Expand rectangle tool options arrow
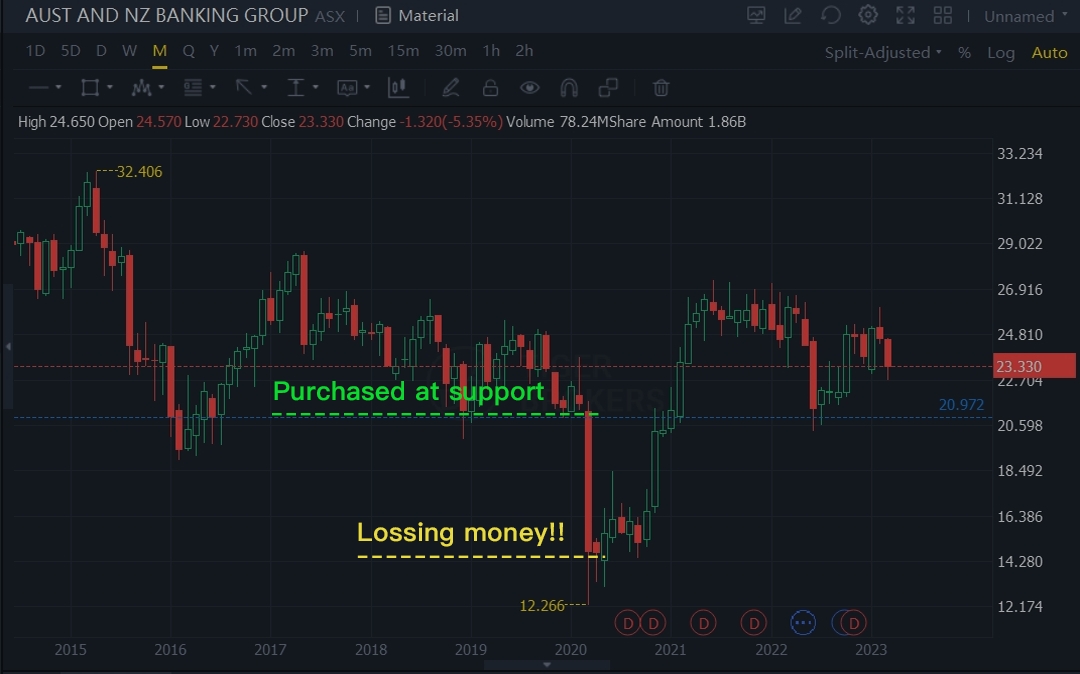This screenshot has height=674, width=1080. [x=110, y=87]
